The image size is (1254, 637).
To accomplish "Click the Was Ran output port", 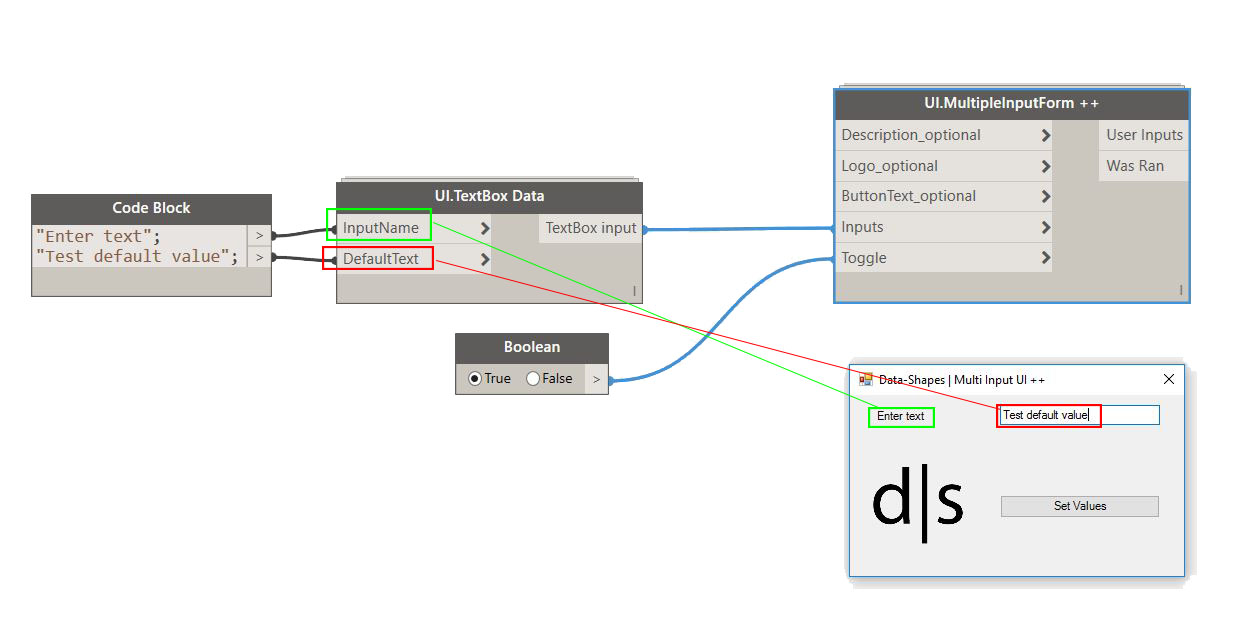I will [x=1135, y=166].
